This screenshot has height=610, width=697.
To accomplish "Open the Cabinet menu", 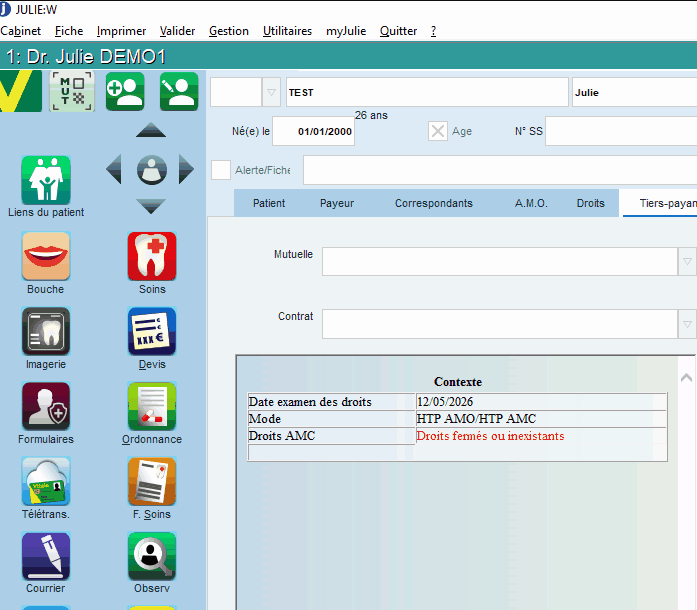I will pos(20,31).
